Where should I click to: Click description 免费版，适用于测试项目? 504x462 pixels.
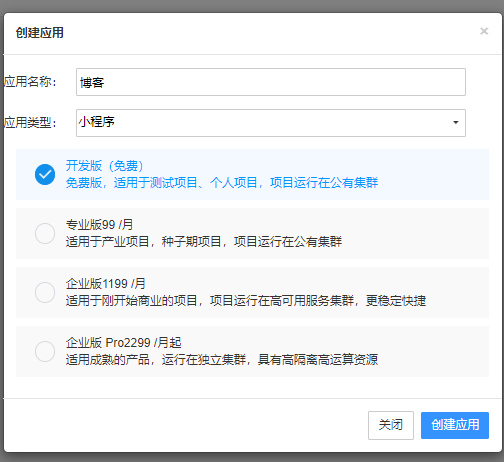pyautogui.click(x=131, y=182)
